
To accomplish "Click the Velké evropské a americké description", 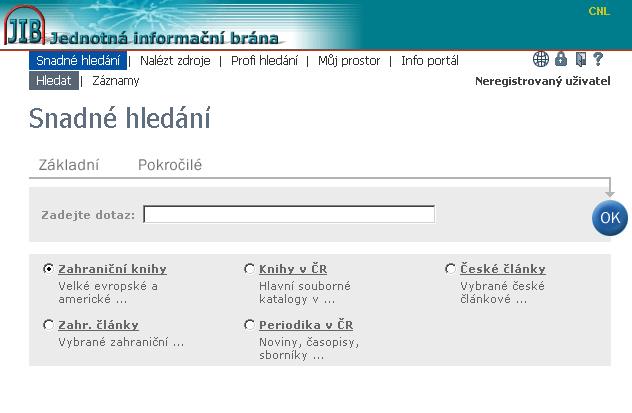I will pos(108,293).
